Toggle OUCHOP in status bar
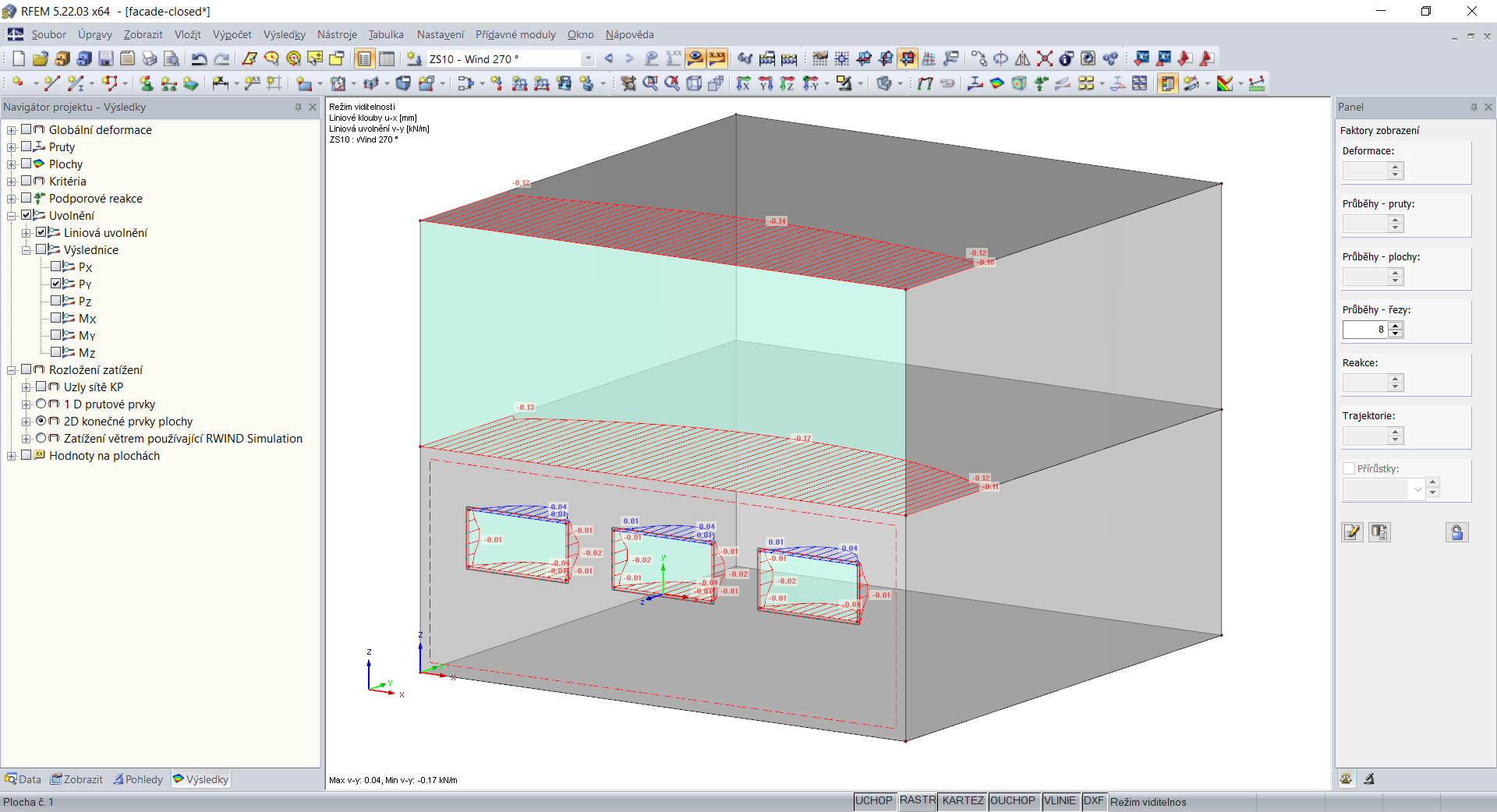Viewport: 1497px width, 812px height. 1012,801
